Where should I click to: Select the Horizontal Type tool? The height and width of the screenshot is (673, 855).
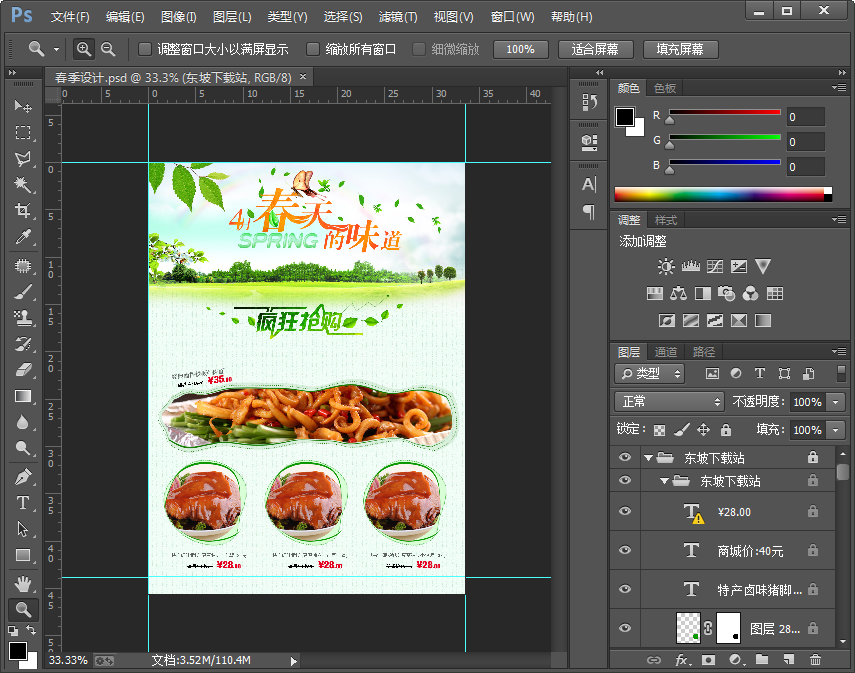click(x=22, y=503)
